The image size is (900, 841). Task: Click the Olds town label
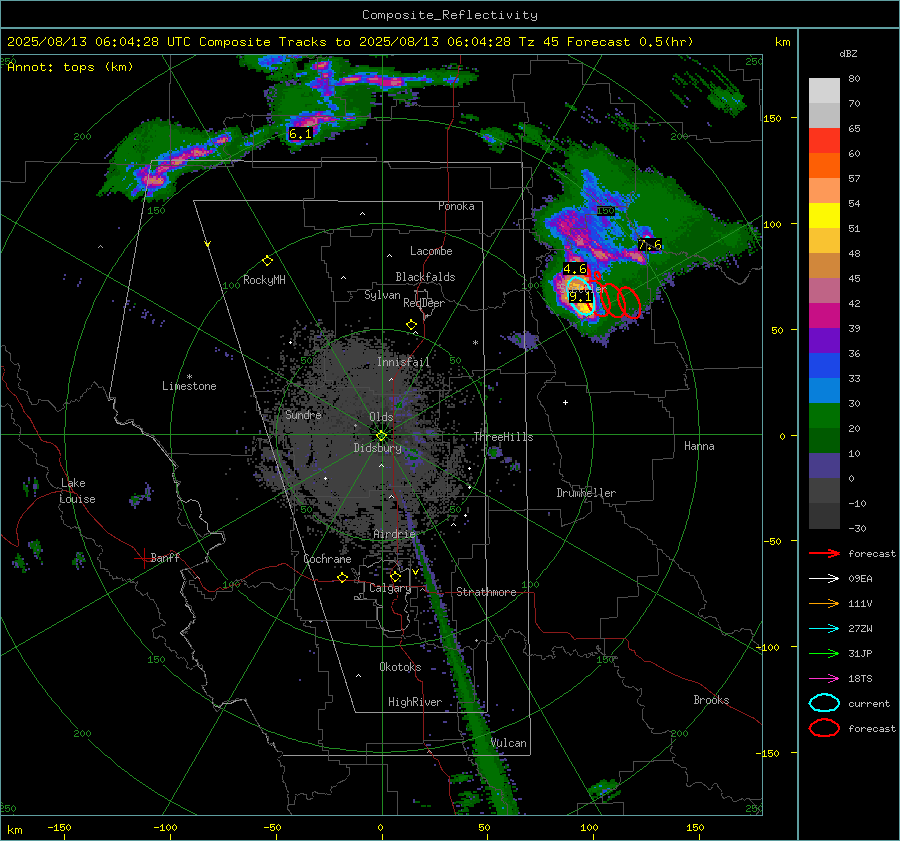[381, 417]
